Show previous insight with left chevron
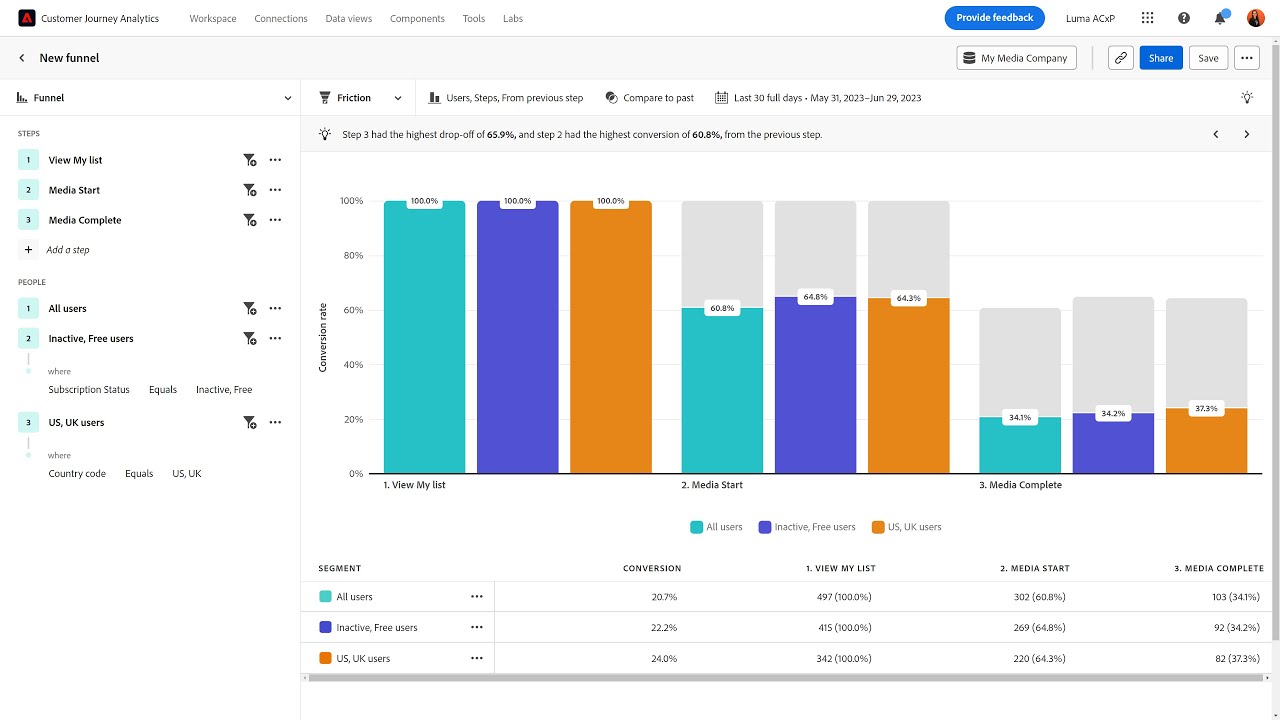1280x720 pixels. click(1216, 134)
